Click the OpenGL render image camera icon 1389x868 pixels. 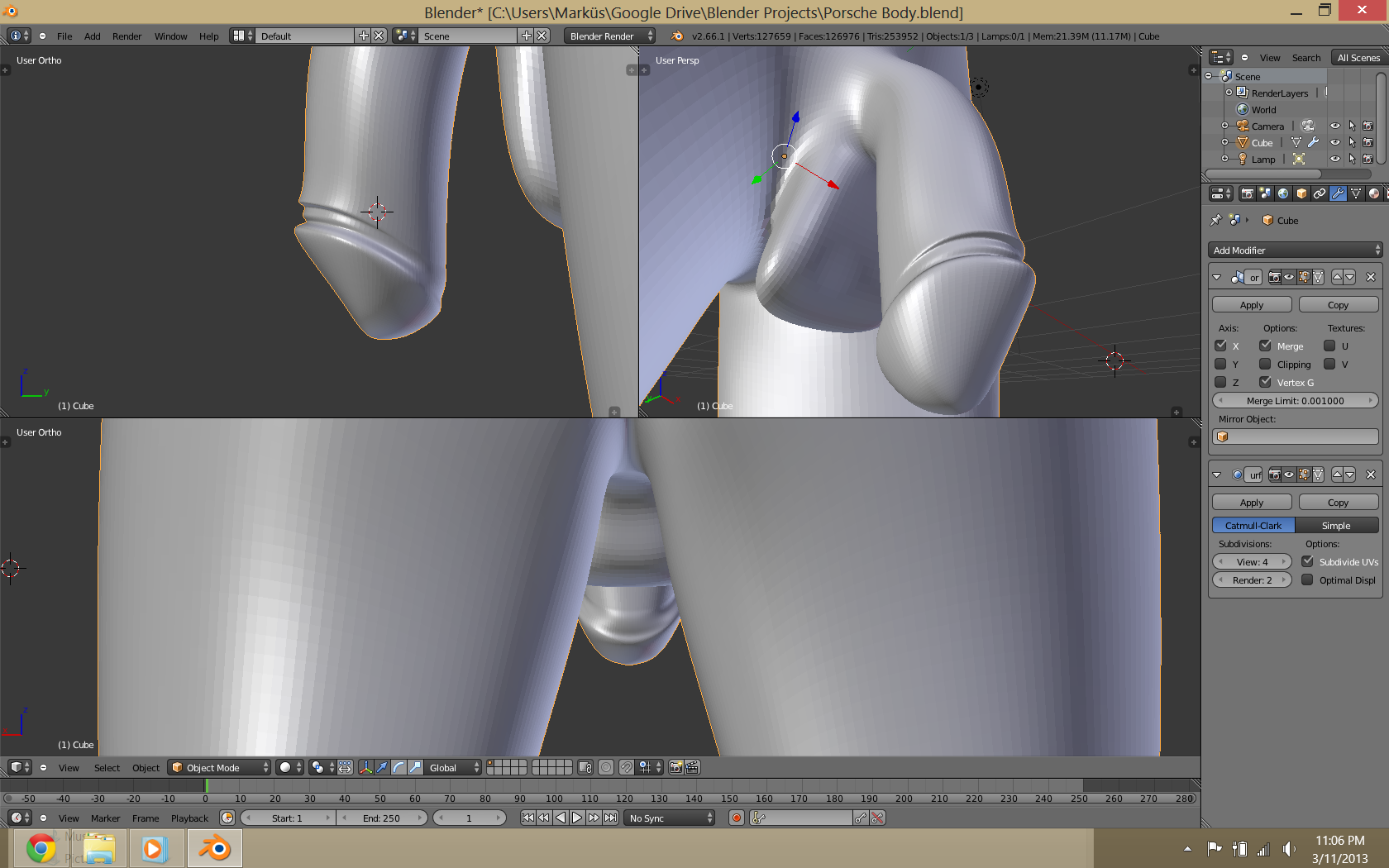(675, 768)
